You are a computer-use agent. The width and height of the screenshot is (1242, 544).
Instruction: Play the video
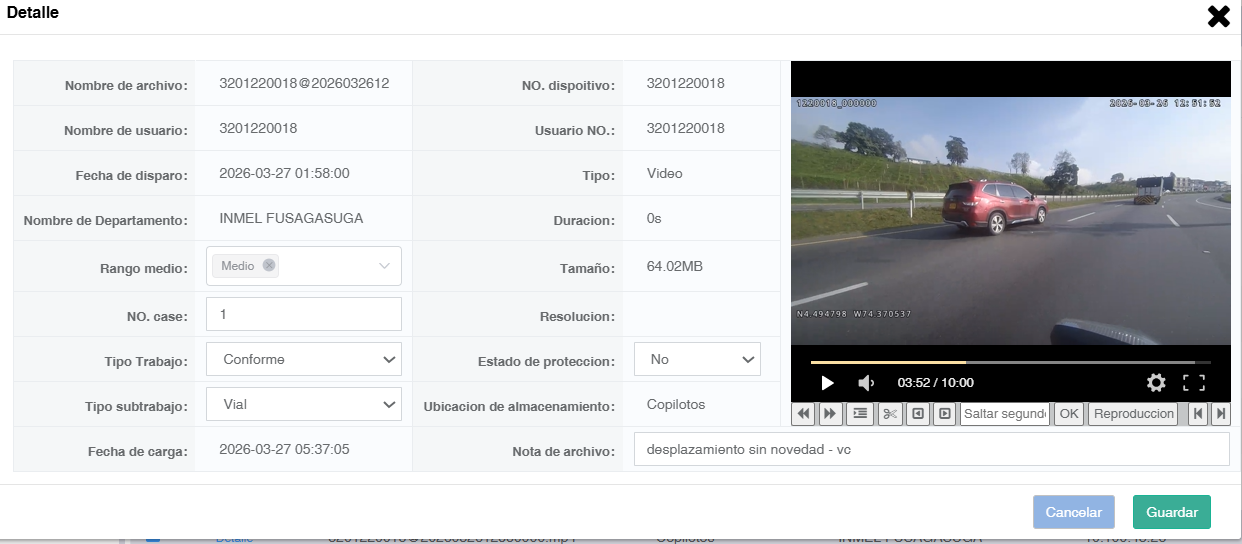tap(827, 382)
